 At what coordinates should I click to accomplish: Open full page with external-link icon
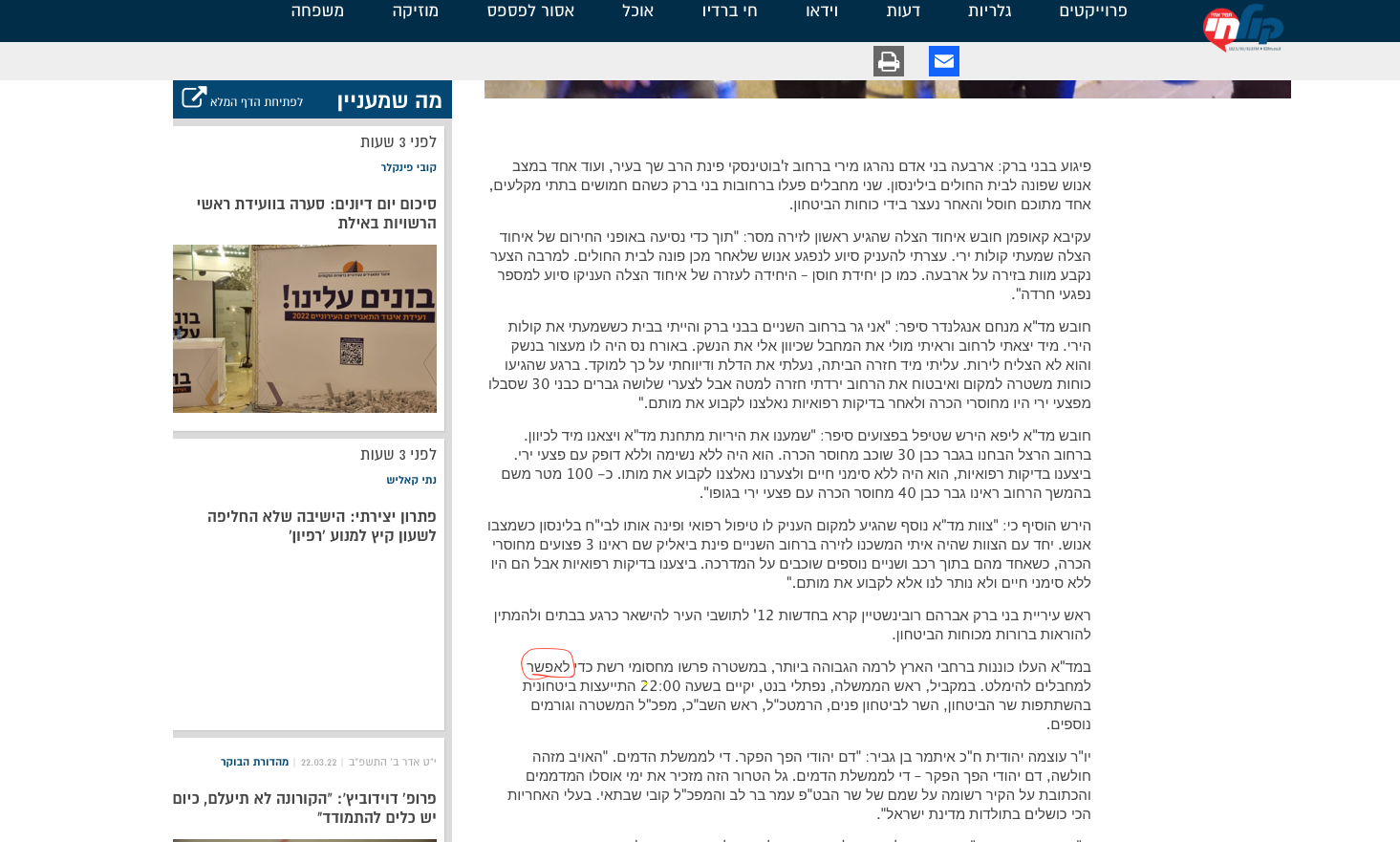tap(193, 98)
